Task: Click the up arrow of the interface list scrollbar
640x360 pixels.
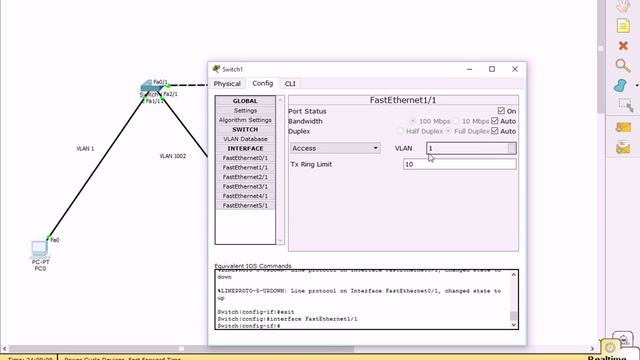Action: [280, 100]
